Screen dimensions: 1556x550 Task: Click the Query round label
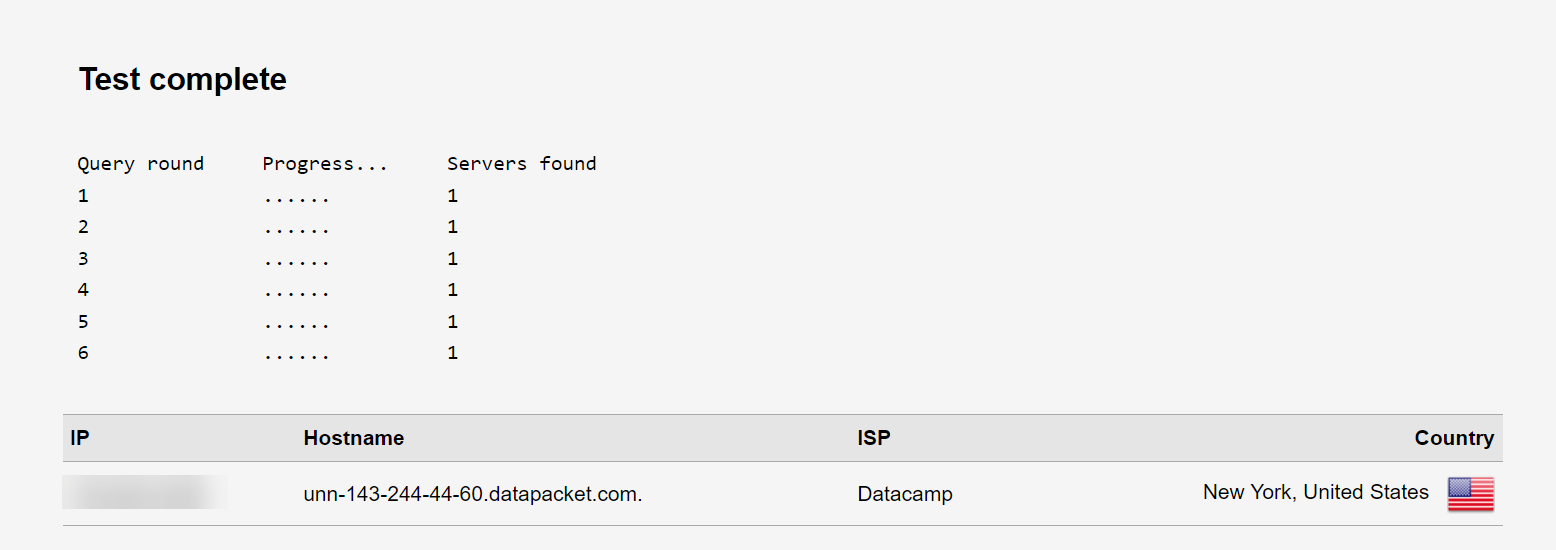click(x=141, y=164)
